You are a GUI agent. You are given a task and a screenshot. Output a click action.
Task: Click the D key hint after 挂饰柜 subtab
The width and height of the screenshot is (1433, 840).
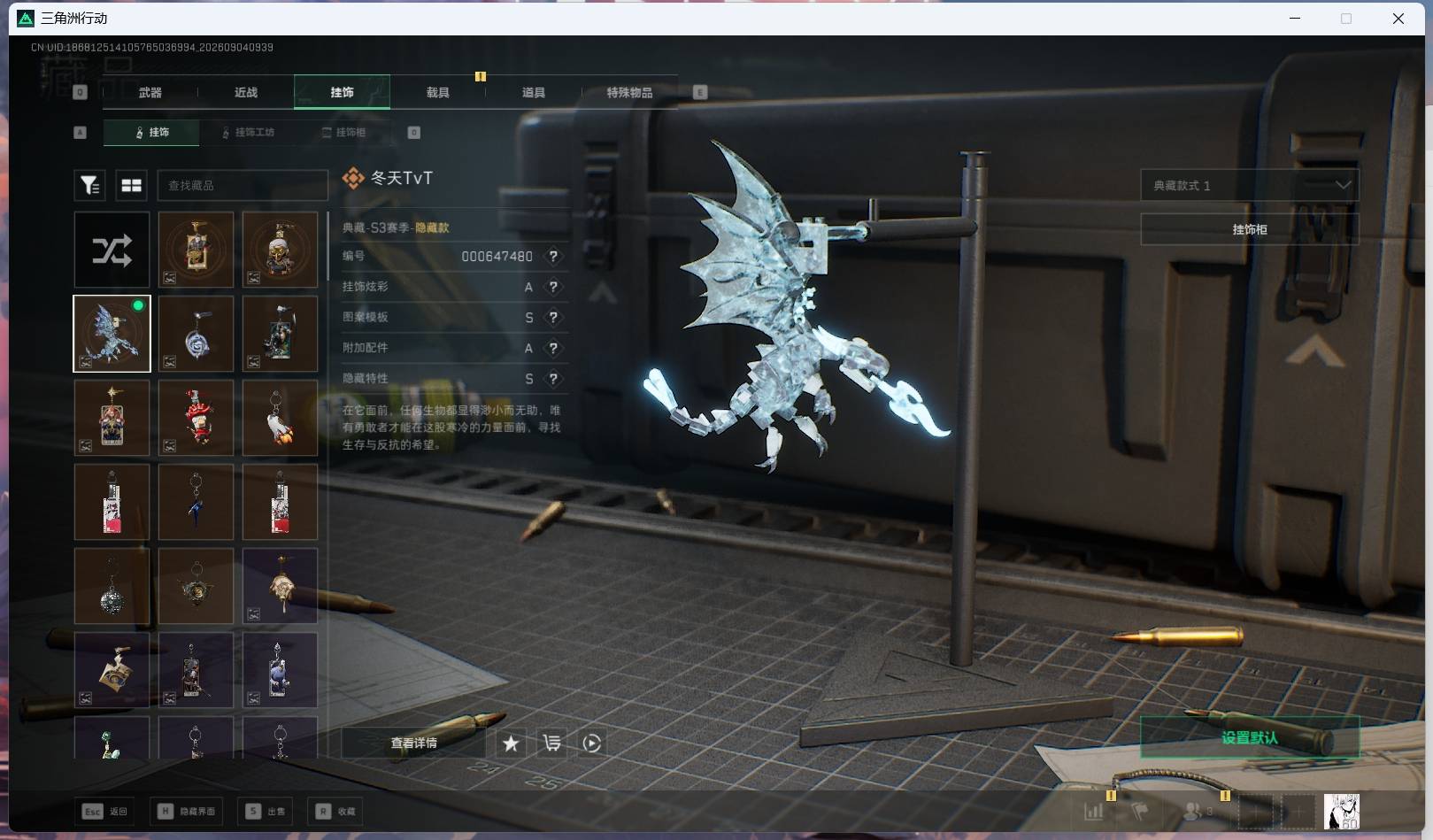413,133
